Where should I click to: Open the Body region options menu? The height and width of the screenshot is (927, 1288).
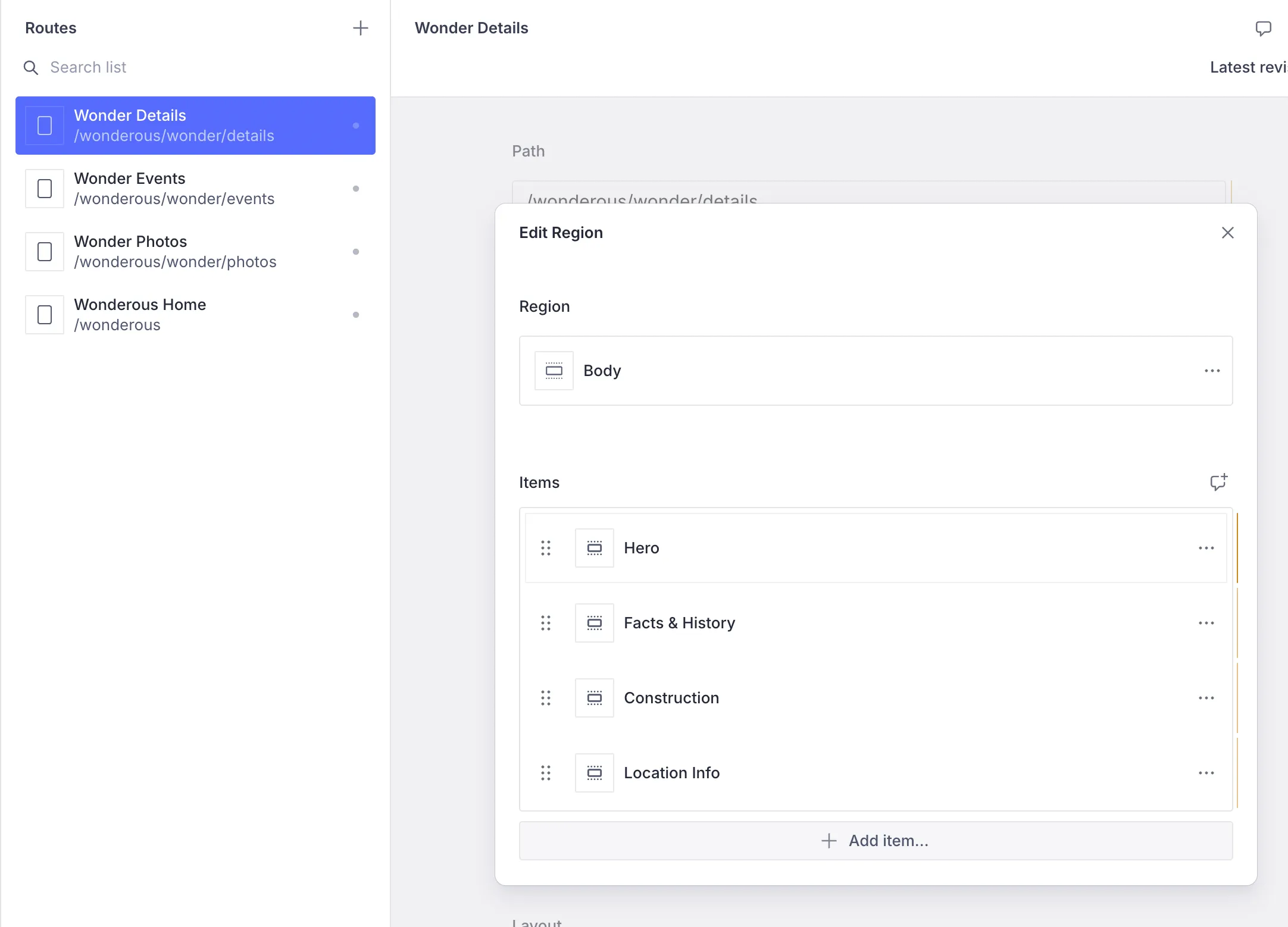pos(1212,370)
